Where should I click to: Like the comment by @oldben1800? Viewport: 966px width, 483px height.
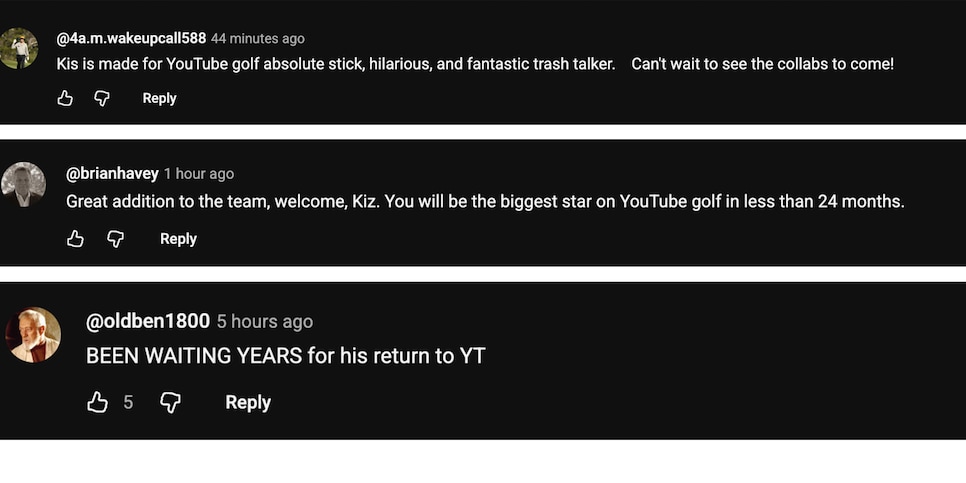click(97, 402)
